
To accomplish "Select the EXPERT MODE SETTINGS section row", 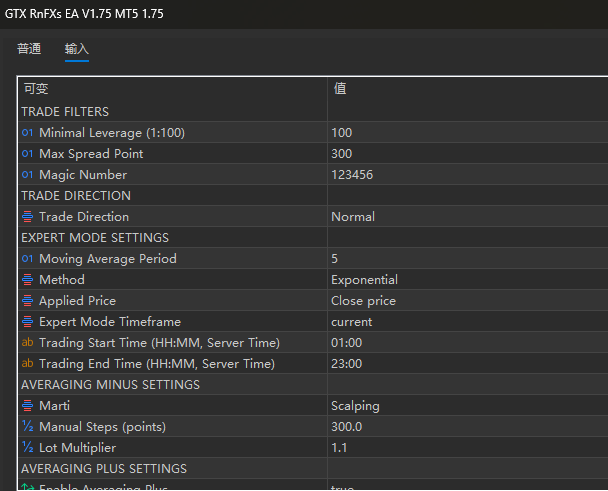I will pyautogui.click(x=313, y=237).
